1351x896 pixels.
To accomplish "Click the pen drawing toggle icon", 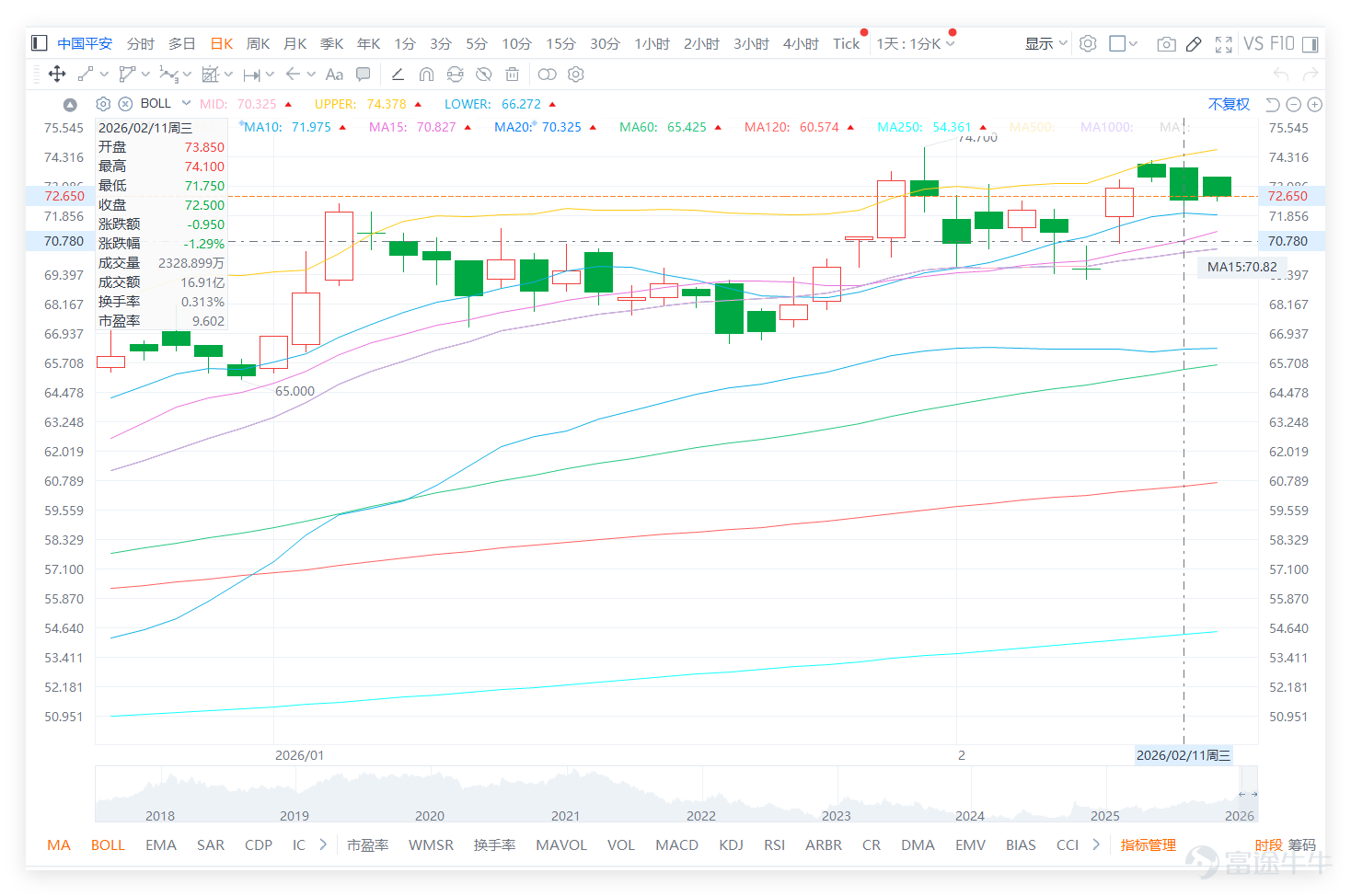I will tap(1194, 43).
